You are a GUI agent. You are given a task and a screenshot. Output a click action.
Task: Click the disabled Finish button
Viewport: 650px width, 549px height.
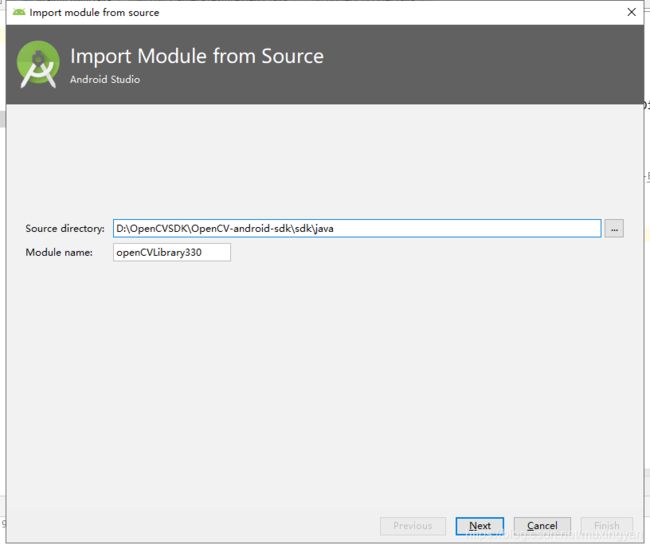[606, 526]
